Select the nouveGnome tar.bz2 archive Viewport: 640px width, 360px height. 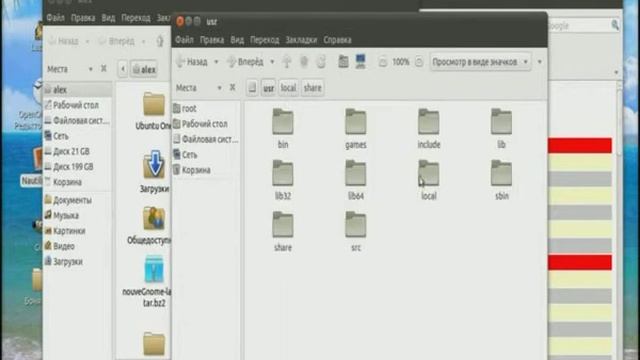point(154,269)
